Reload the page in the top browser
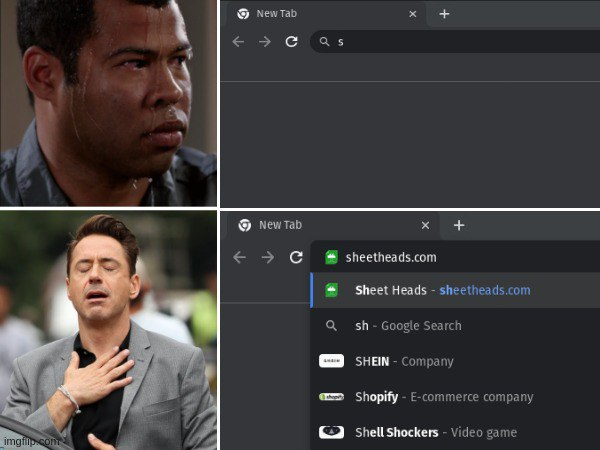 click(292, 41)
